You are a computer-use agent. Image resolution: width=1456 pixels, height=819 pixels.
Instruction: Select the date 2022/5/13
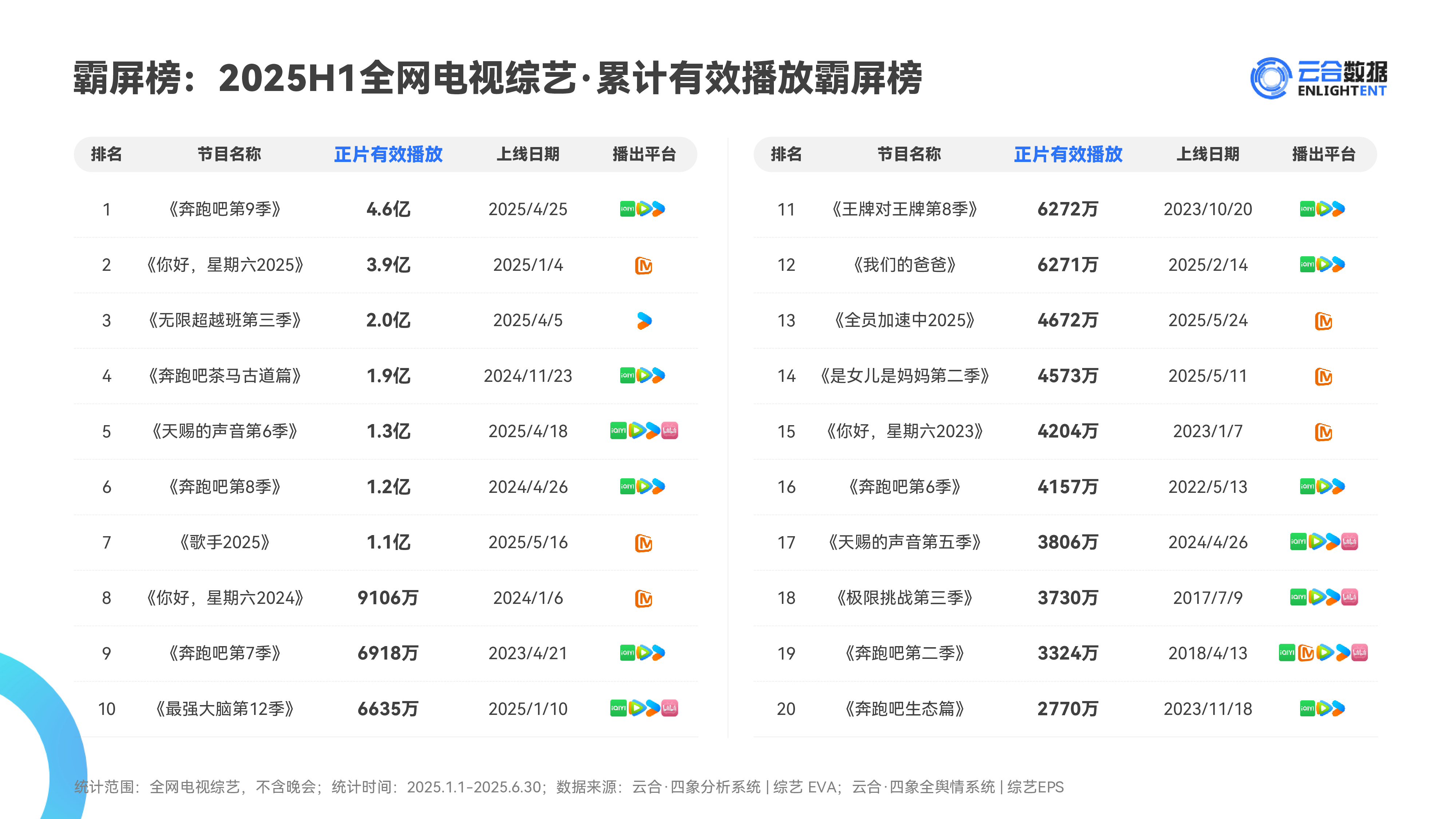coord(1208,487)
